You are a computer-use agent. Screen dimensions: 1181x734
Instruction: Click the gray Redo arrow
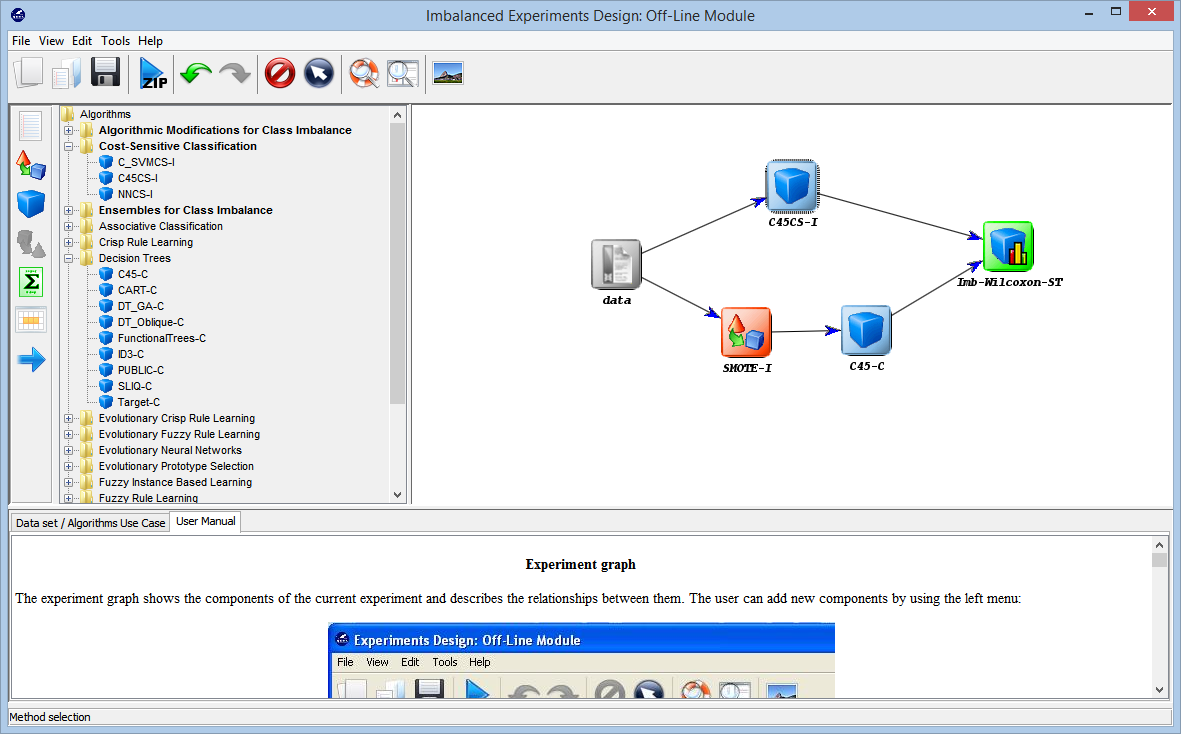coord(235,73)
